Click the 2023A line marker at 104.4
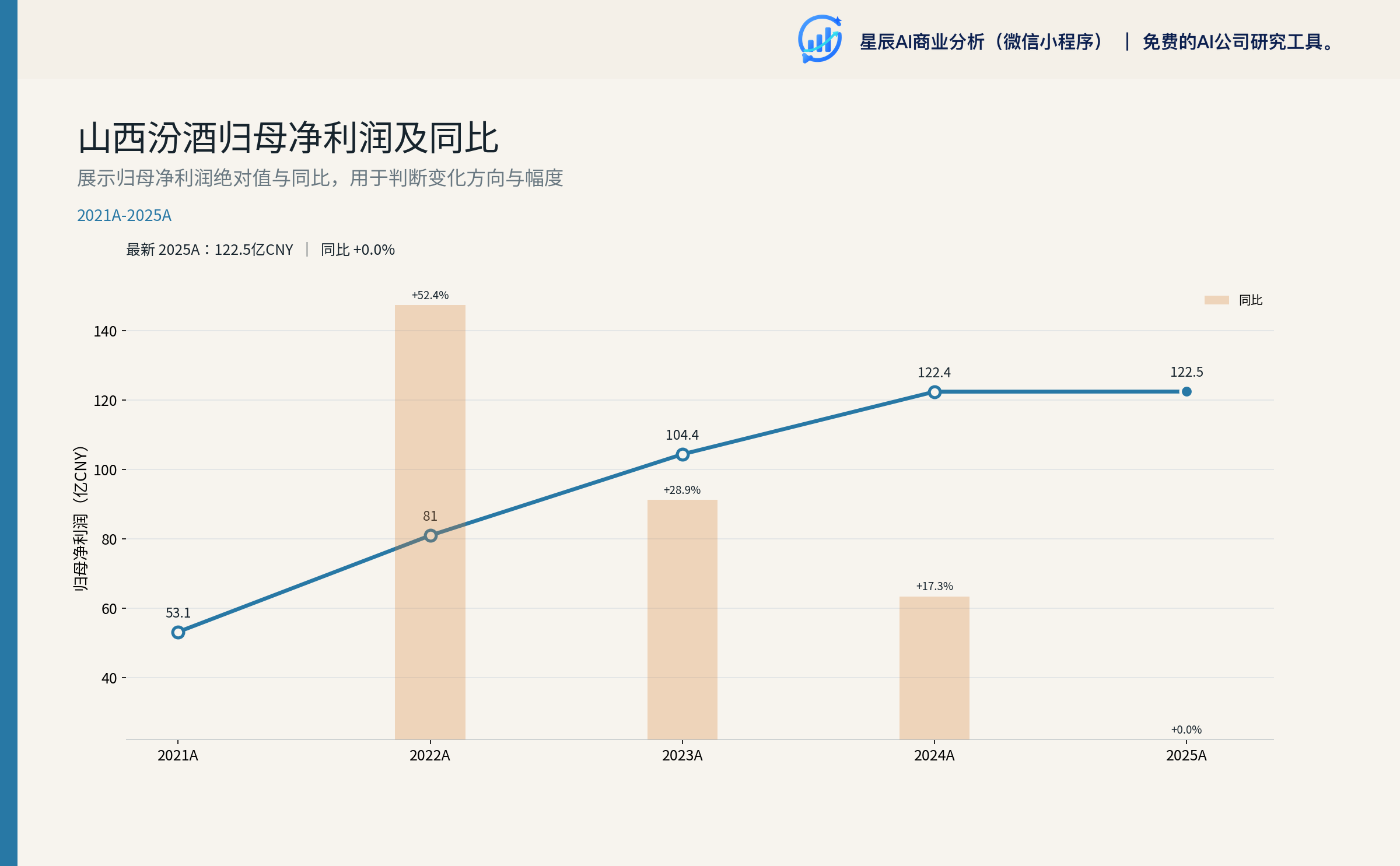The width and height of the screenshot is (1400, 866). (682, 454)
